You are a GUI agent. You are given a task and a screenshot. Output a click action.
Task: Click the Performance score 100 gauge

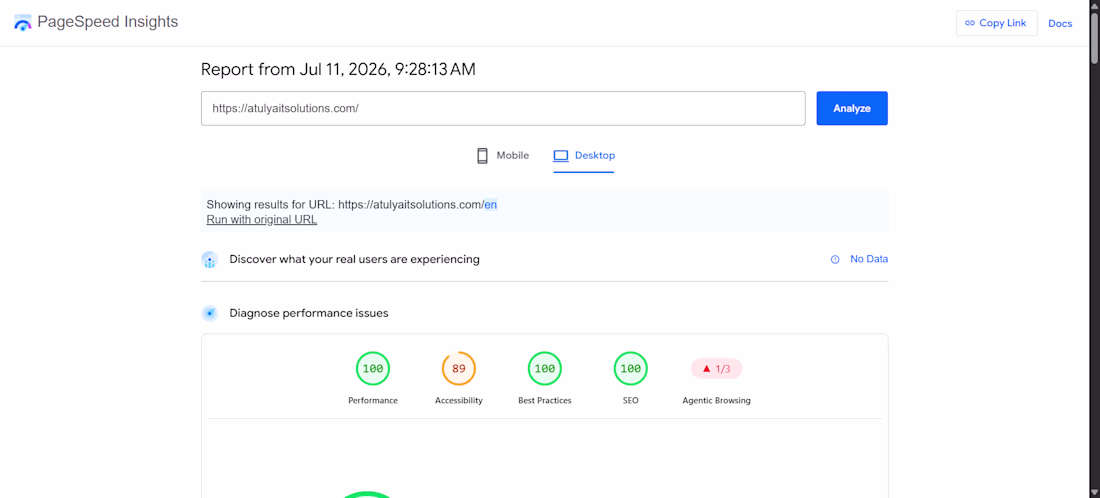pyautogui.click(x=373, y=369)
